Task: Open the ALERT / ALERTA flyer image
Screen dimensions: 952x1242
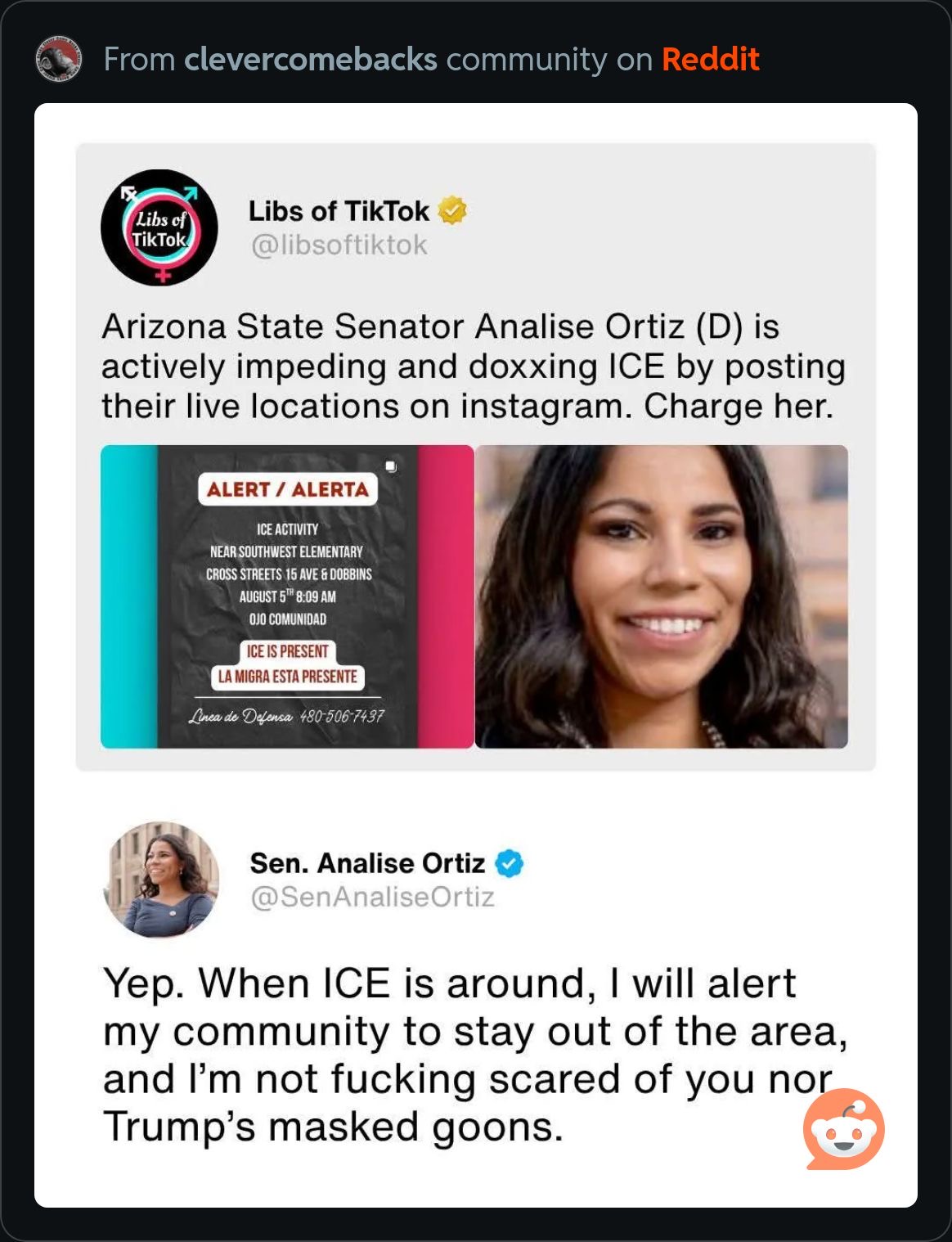Action: click(287, 596)
